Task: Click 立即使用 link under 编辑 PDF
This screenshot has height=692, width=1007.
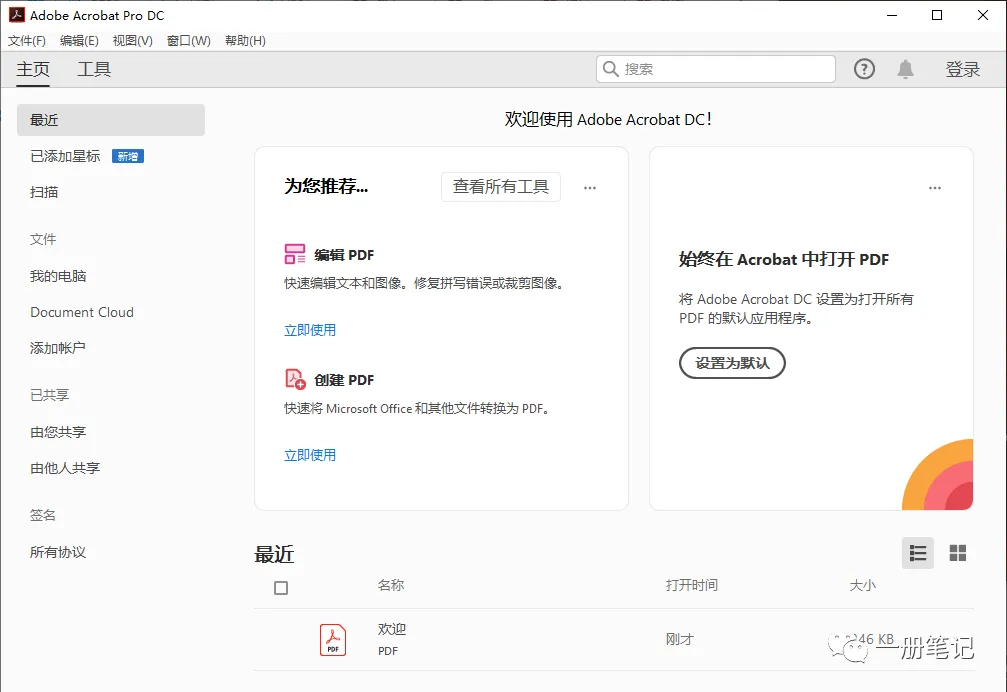Action: coord(310,330)
